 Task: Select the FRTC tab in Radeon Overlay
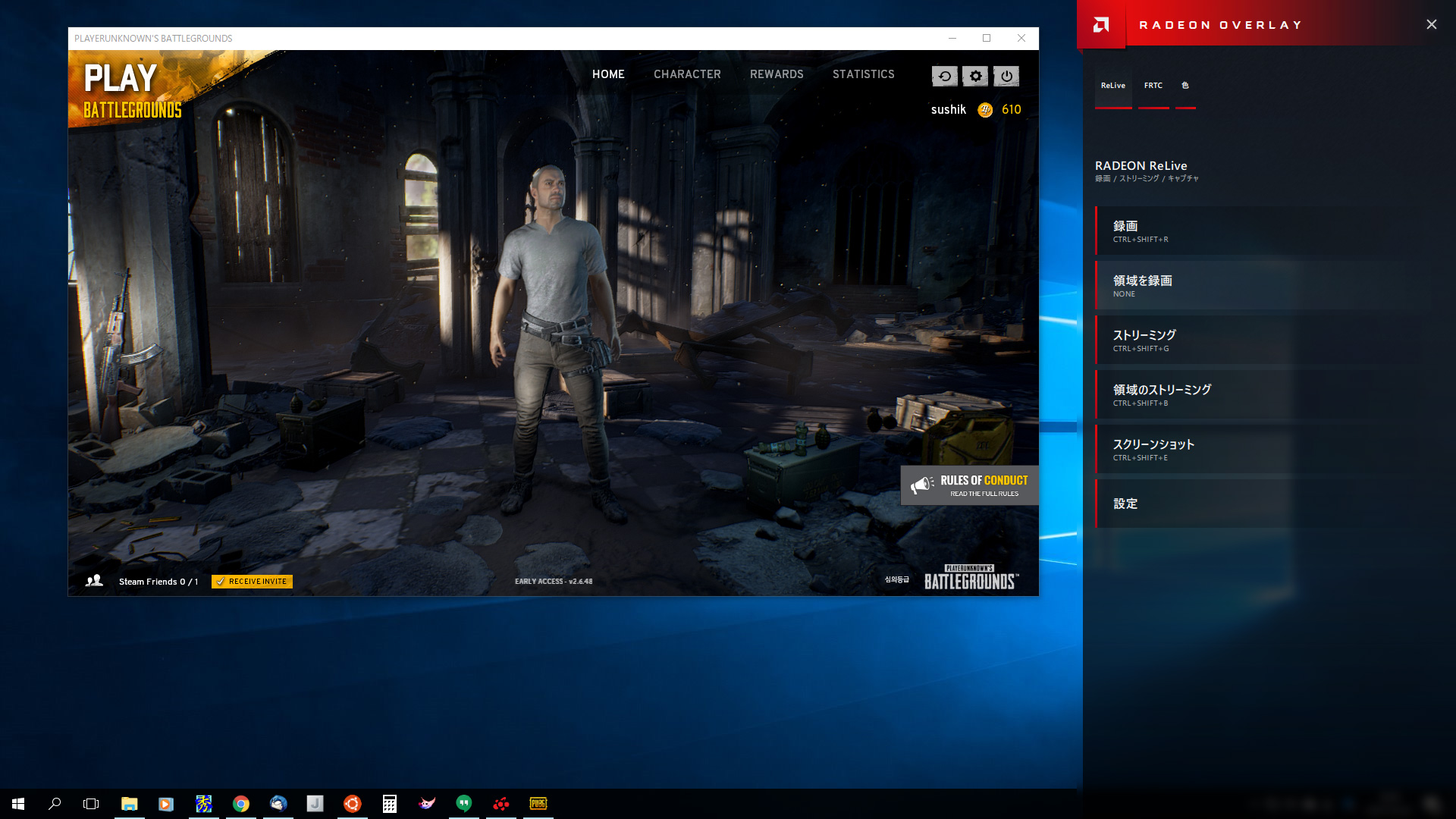point(1153,86)
